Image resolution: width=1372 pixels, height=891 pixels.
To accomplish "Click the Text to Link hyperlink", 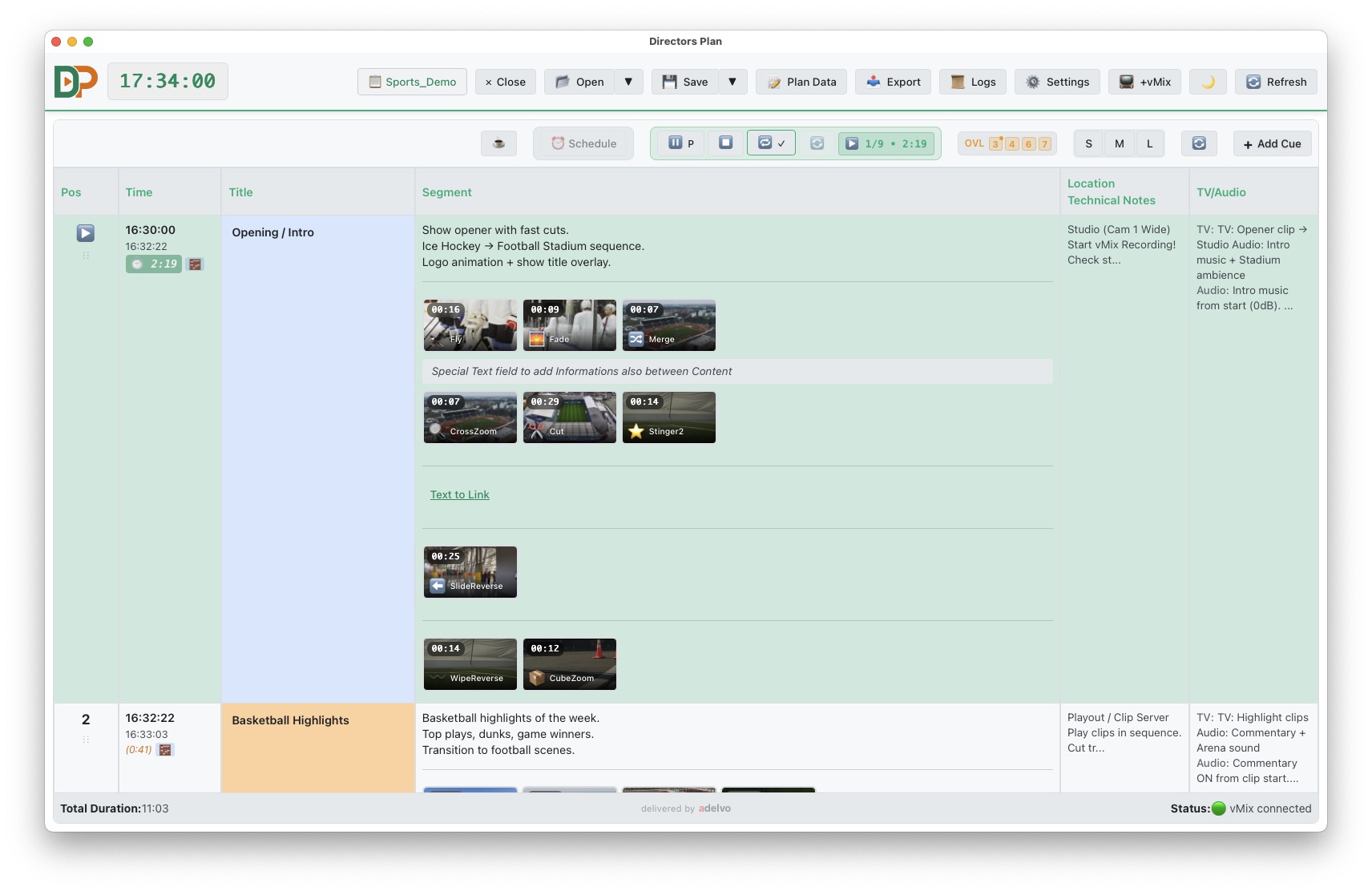I will (459, 494).
